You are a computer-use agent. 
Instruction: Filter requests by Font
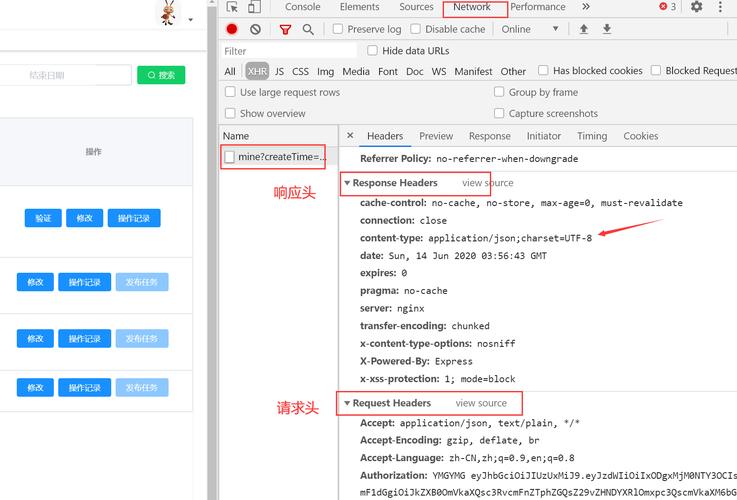(388, 71)
